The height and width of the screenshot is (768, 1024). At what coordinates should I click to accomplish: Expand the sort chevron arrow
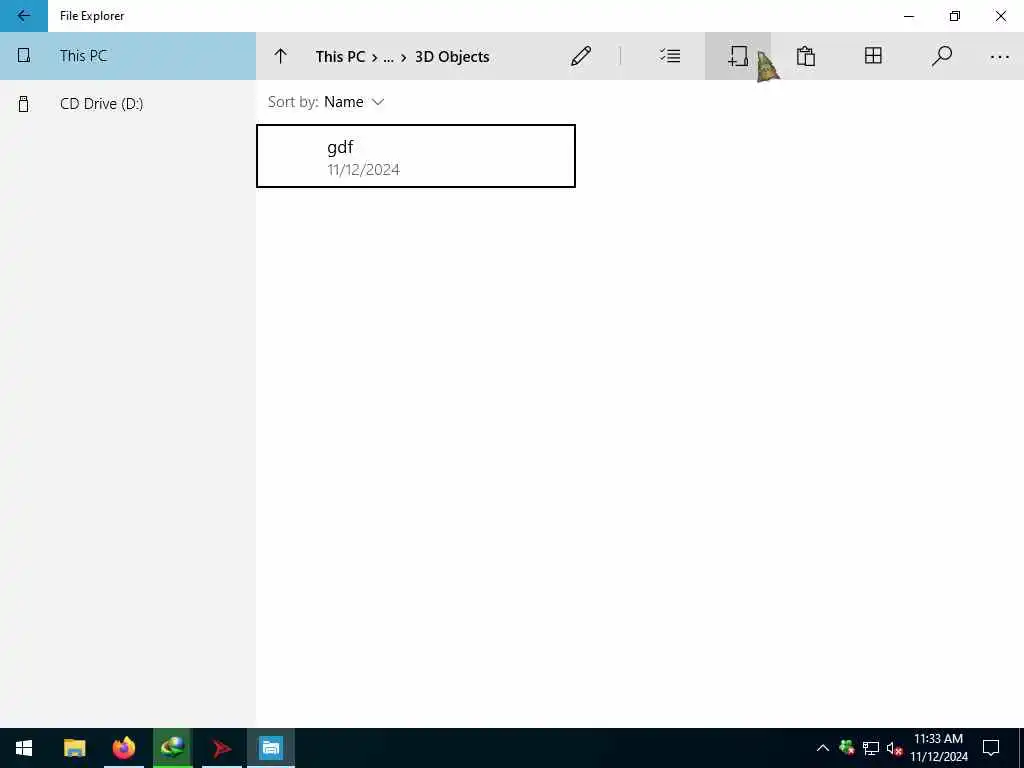coord(377,103)
